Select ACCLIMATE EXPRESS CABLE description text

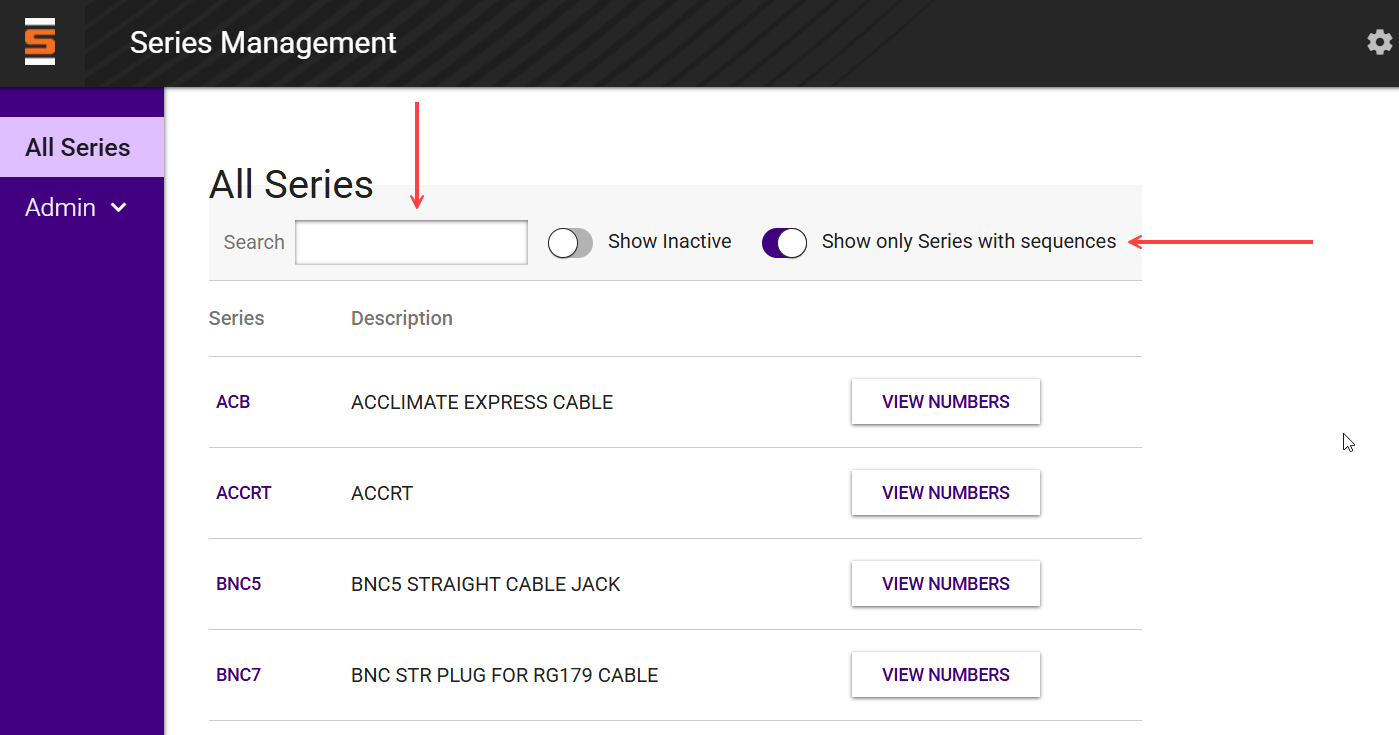click(x=482, y=402)
